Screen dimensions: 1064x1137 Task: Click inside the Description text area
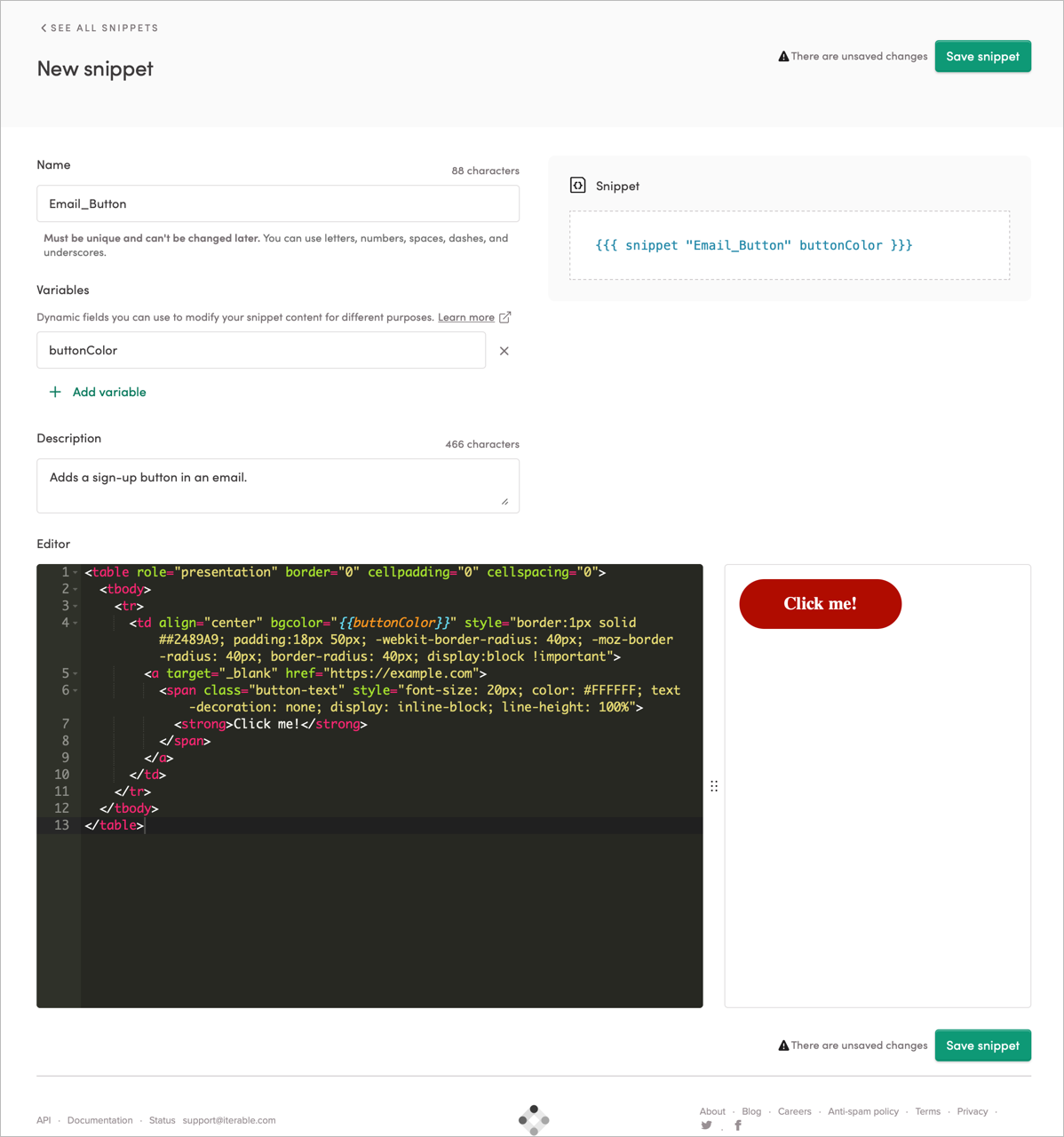pyautogui.click(x=278, y=485)
